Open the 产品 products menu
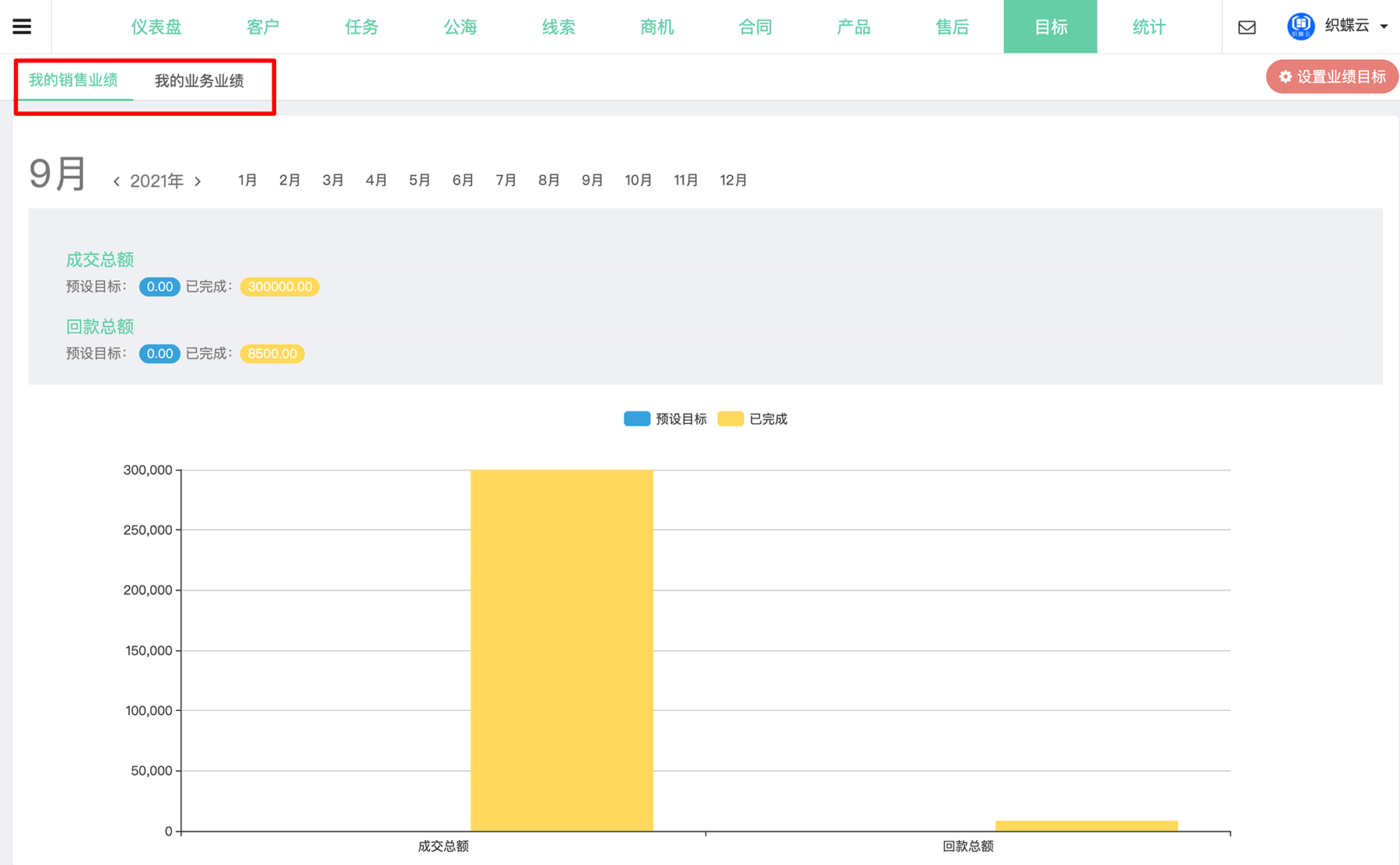 coord(854,26)
